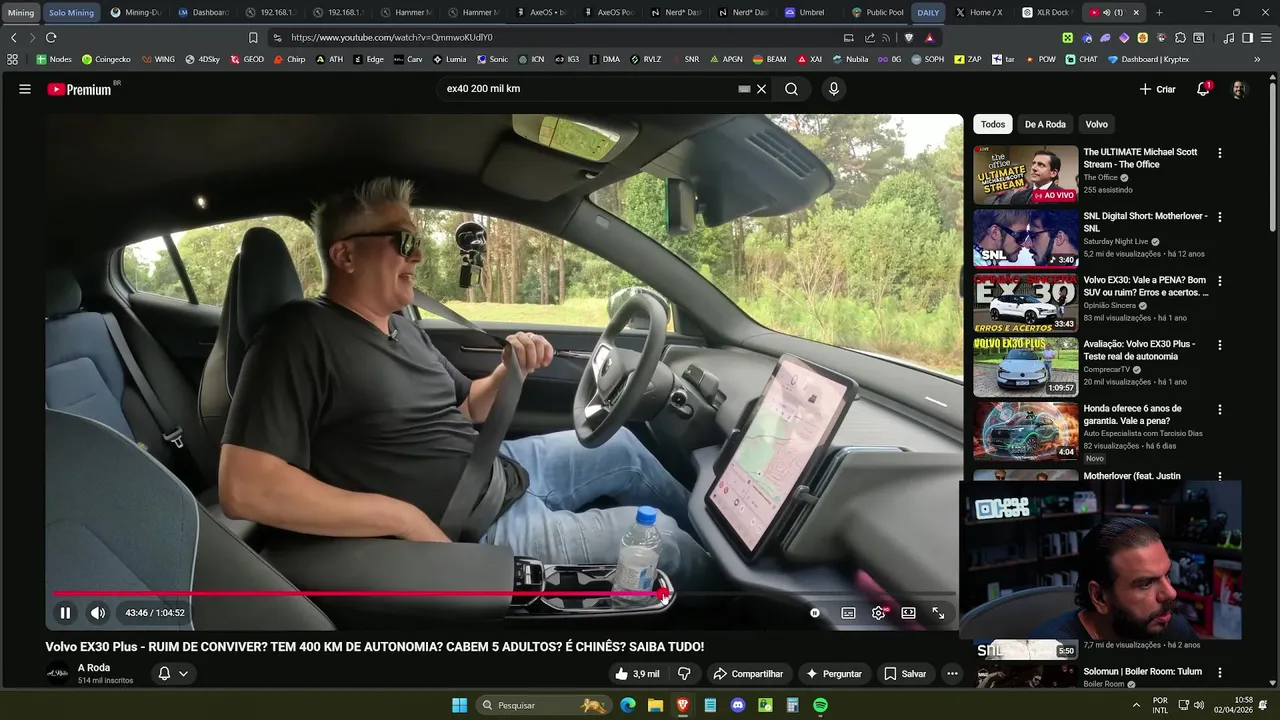Open options for Solomun Boiler Room video
The height and width of the screenshot is (720, 1280).
[1219, 673]
